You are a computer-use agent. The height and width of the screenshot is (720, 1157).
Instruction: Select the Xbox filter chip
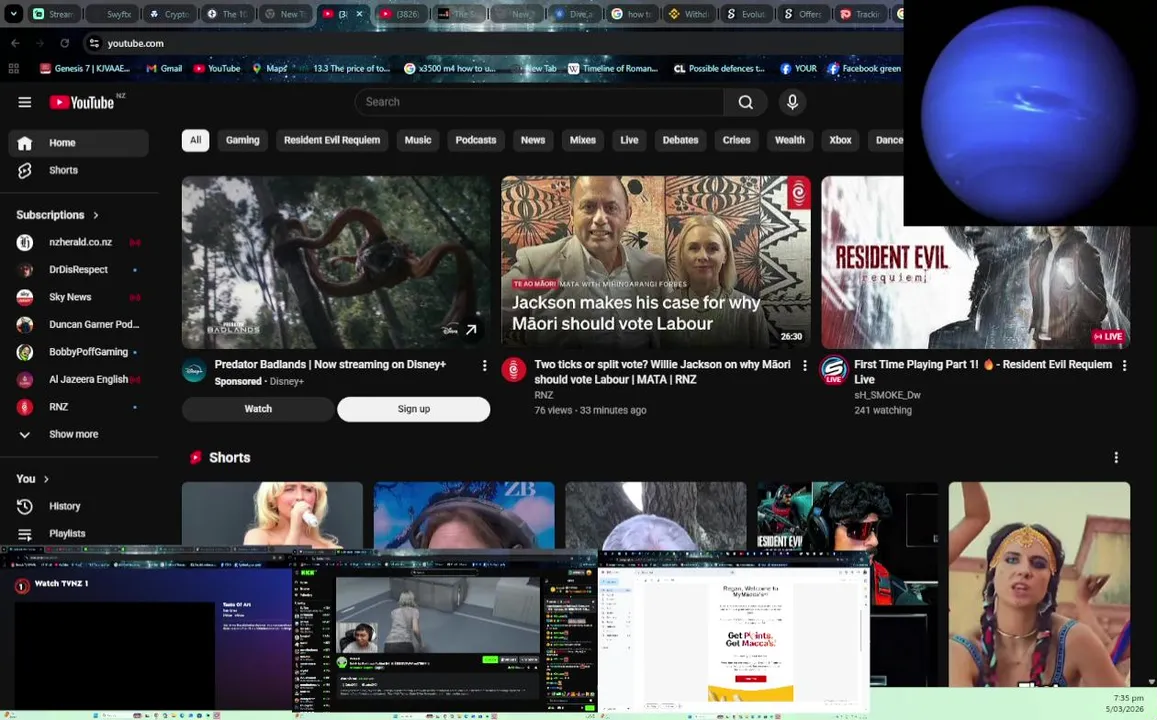(x=840, y=140)
